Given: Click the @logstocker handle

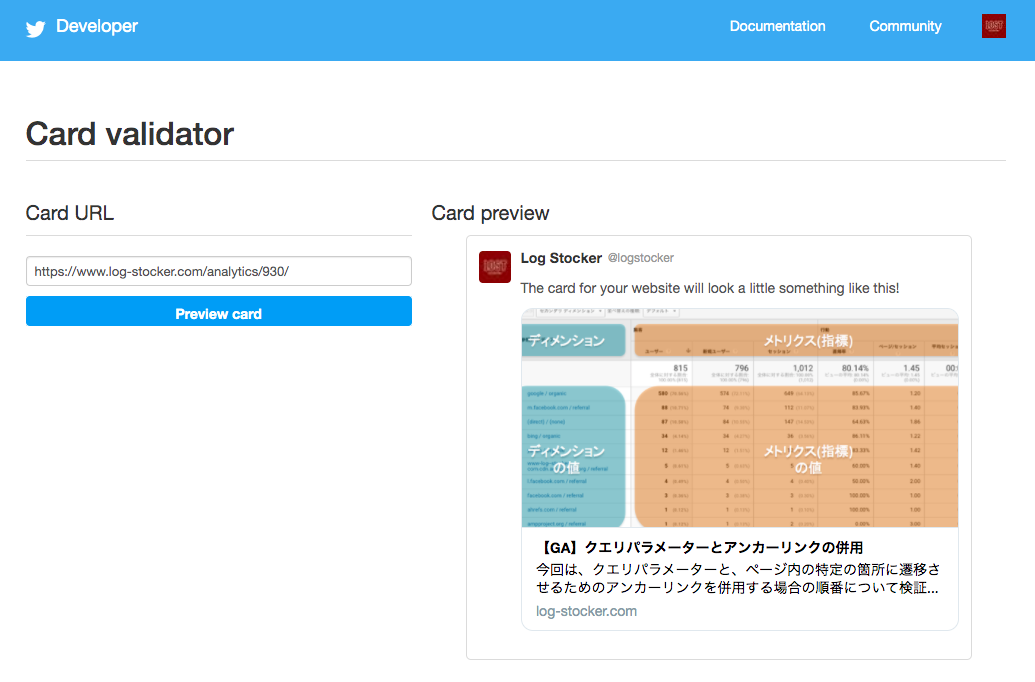Looking at the screenshot, I should click(x=640, y=258).
